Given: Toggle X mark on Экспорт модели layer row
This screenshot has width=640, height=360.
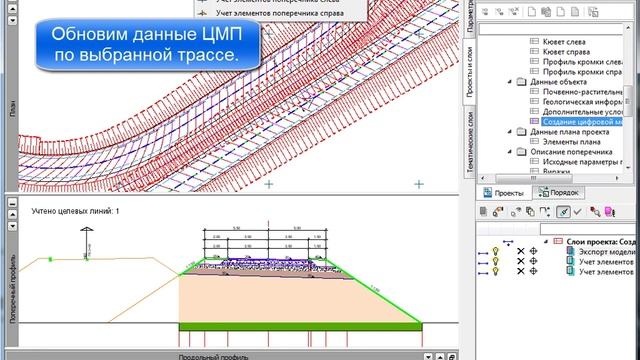Looking at the screenshot, I should [520, 251].
